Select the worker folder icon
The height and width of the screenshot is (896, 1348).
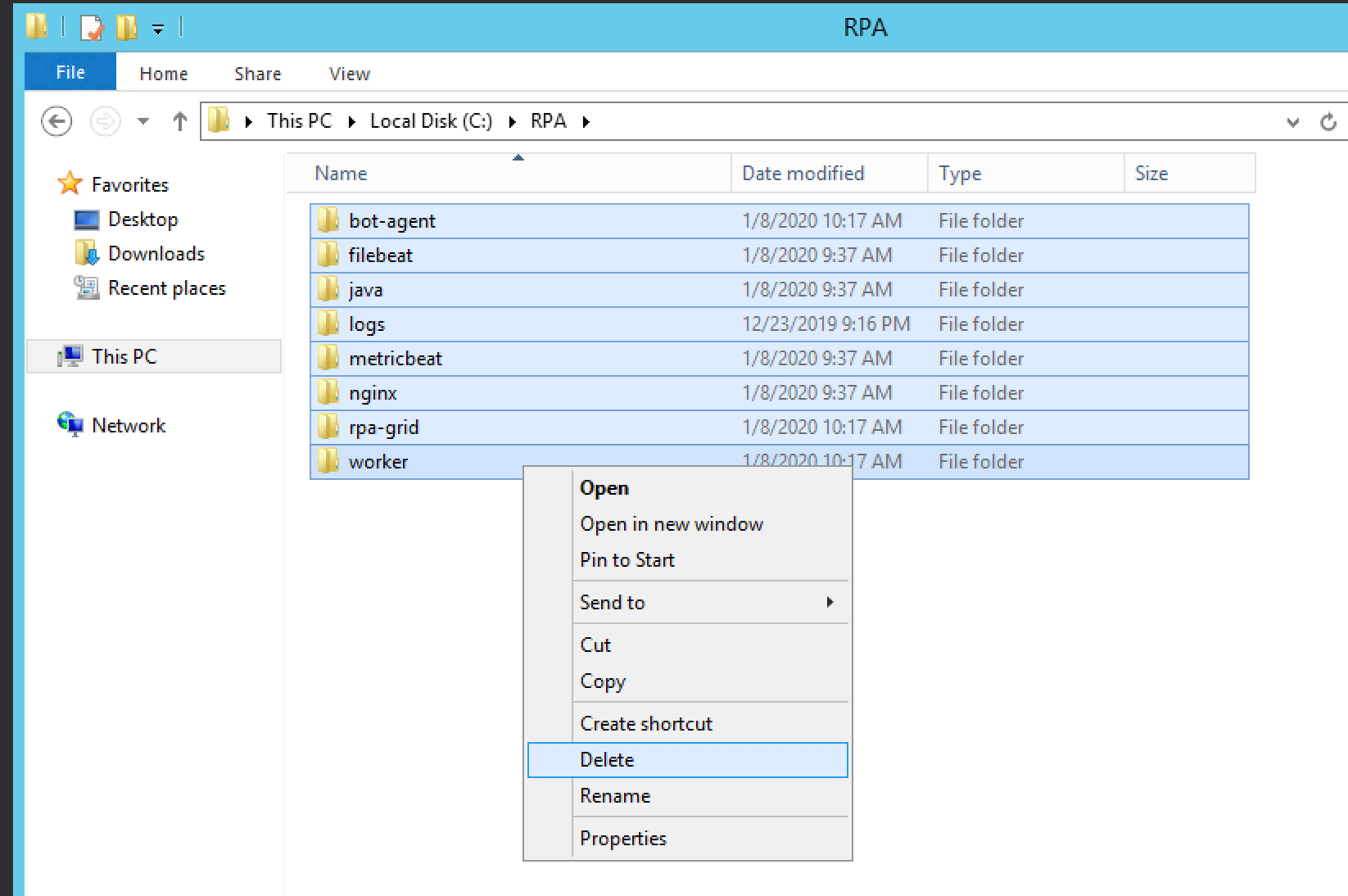coord(328,461)
